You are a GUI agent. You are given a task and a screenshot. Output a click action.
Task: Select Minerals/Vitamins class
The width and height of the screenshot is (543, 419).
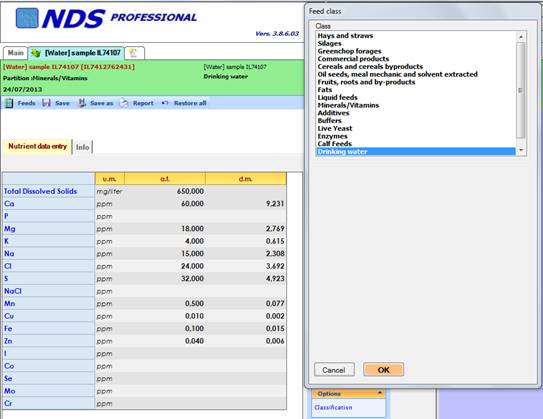pos(348,105)
